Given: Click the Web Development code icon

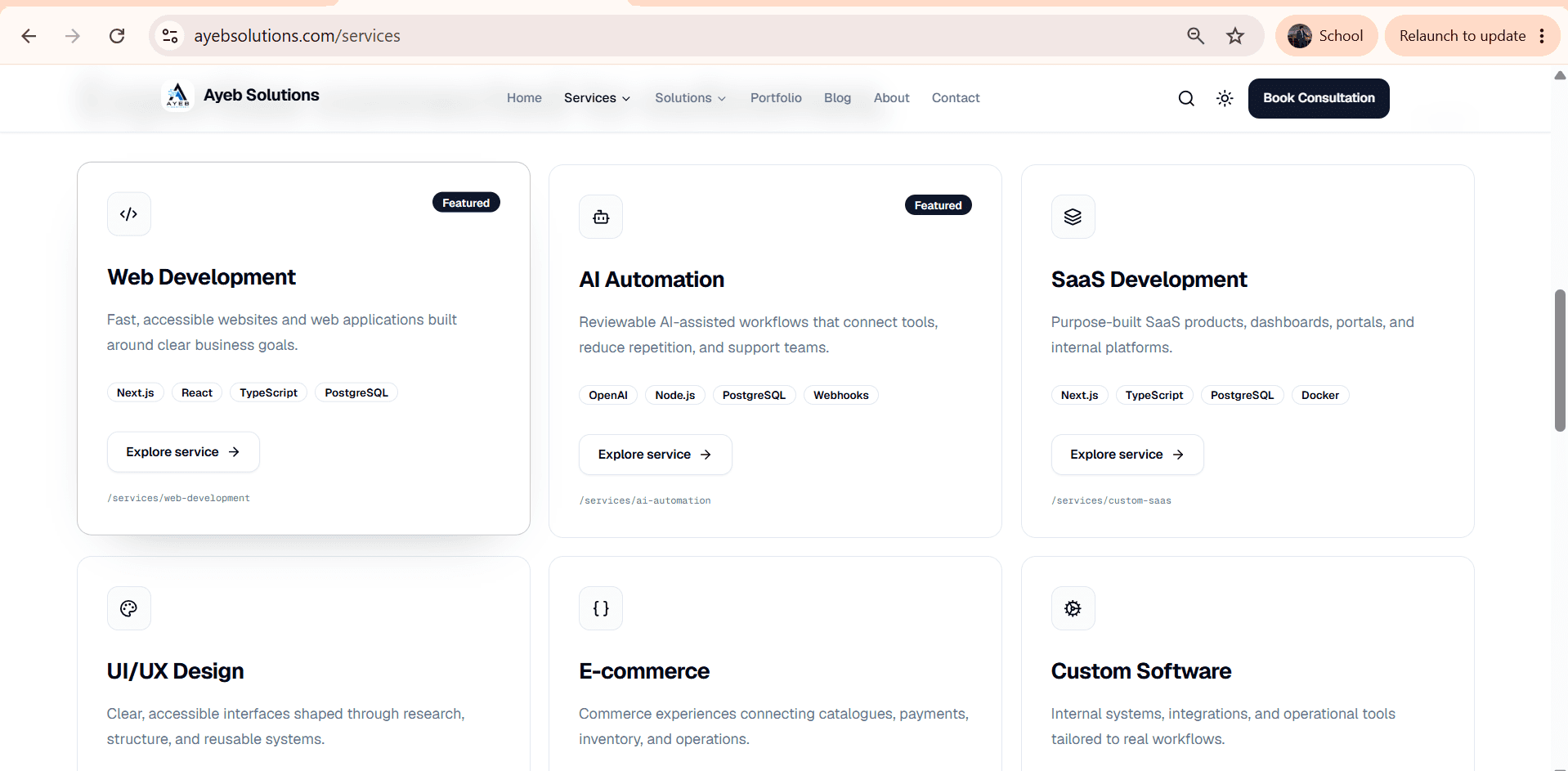Looking at the screenshot, I should pyautogui.click(x=129, y=214).
